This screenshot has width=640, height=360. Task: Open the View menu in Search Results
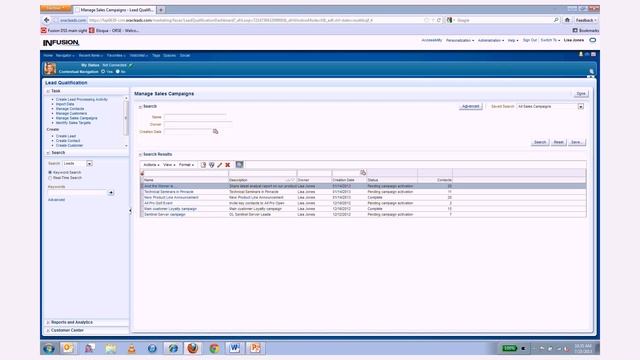pos(169,165)
